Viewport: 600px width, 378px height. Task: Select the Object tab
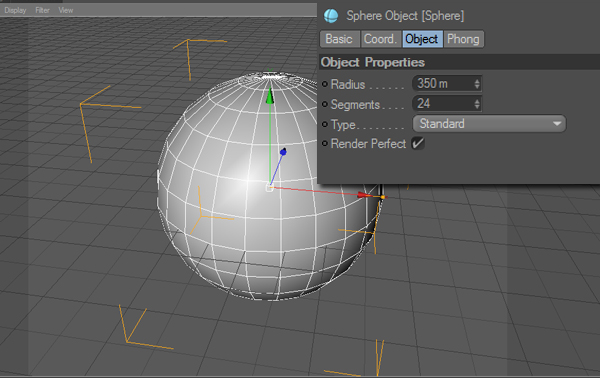click(x=422, y=39)
